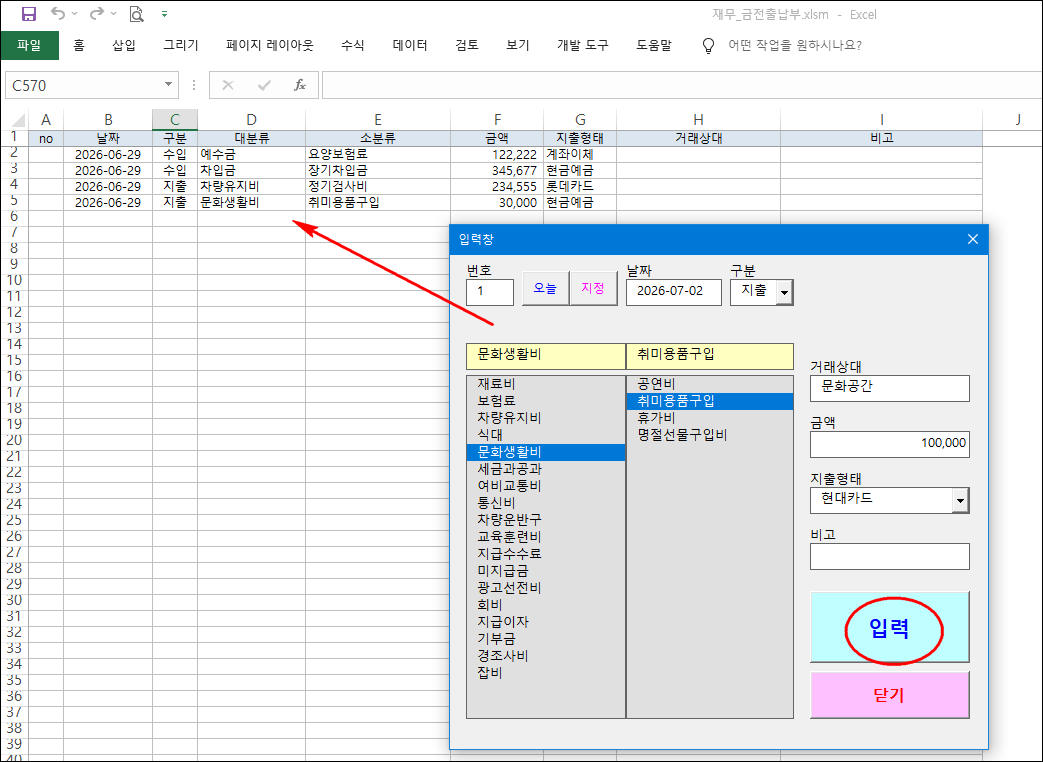
Task: Select 통신비 in the category list
Action: tap(546, 503)
